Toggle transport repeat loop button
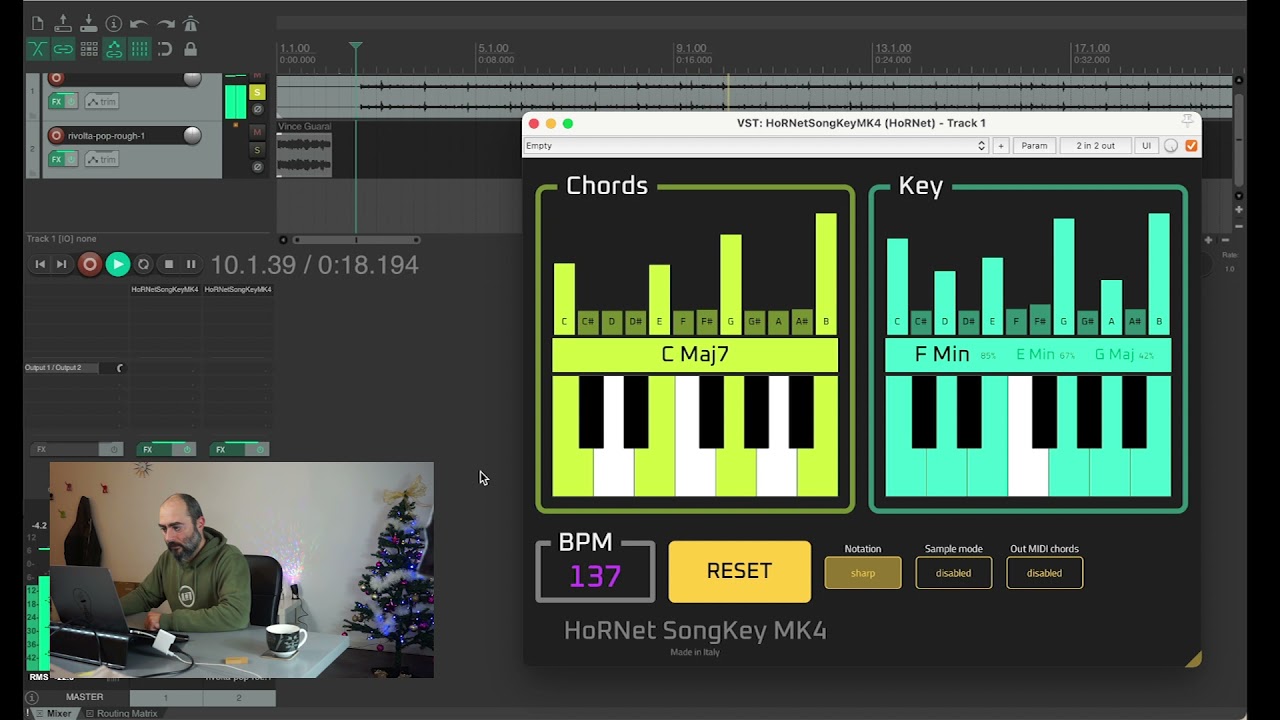Screen dimensions: 1280x720 (x=143, y=264)
